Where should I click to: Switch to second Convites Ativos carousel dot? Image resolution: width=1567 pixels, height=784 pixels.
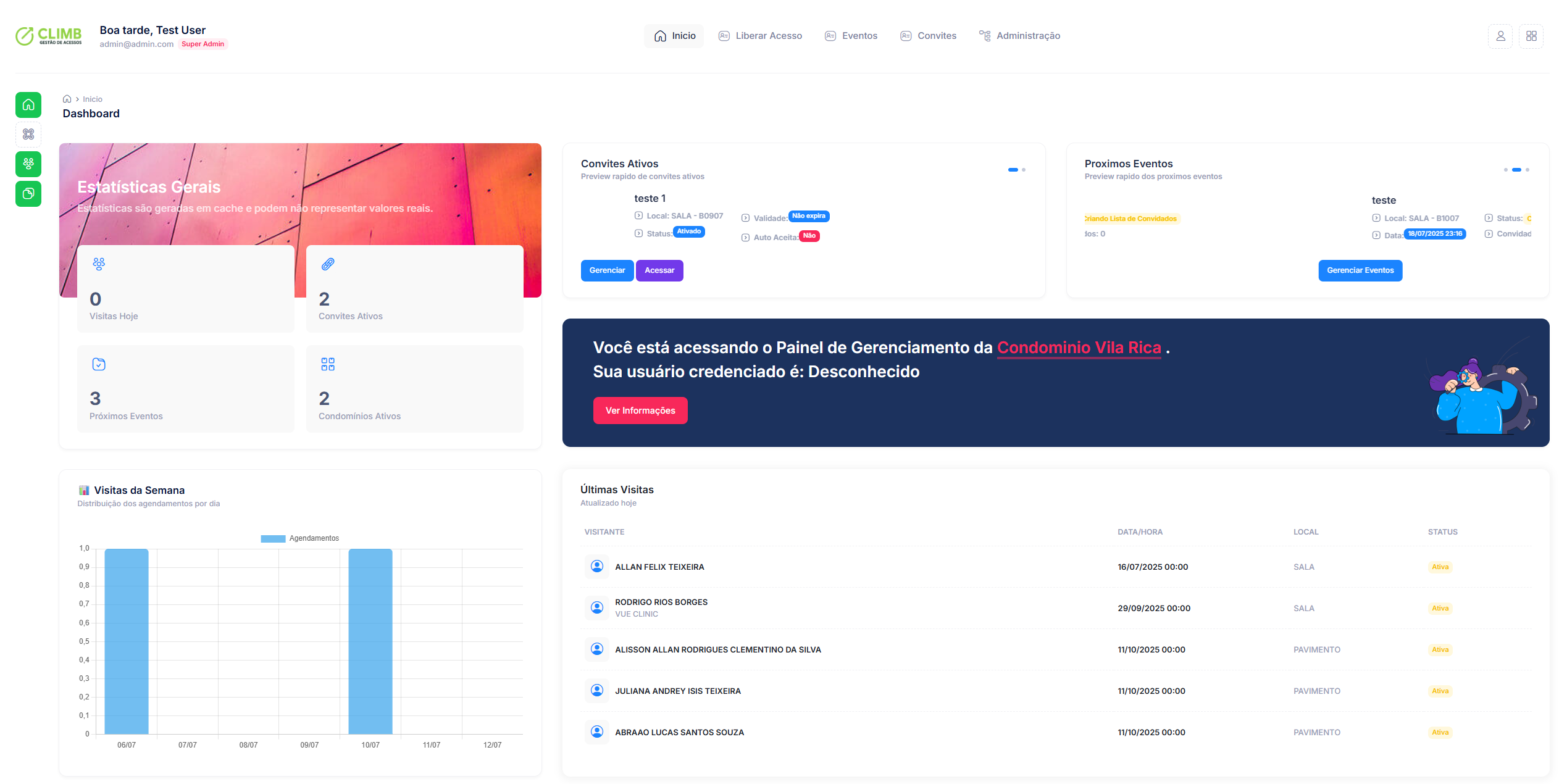point(1024,170)
